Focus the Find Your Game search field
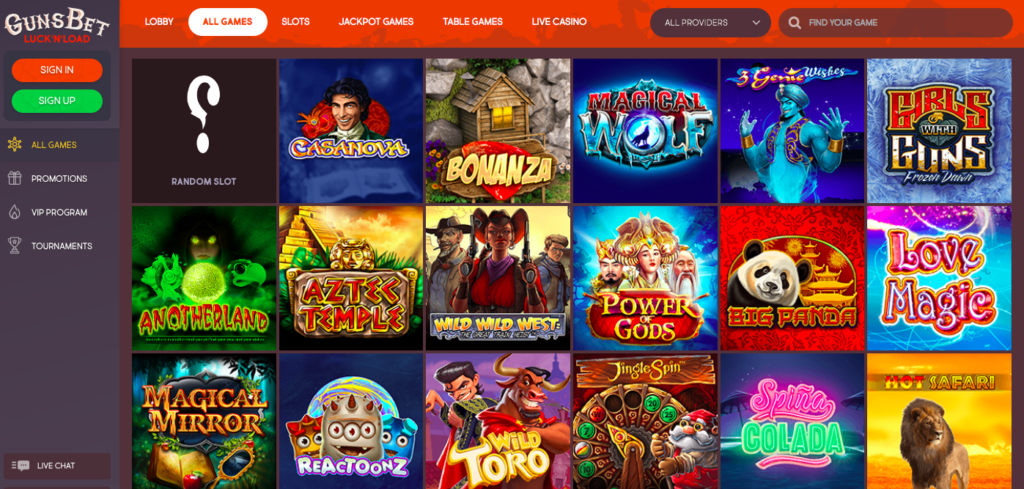 [895, 23]
